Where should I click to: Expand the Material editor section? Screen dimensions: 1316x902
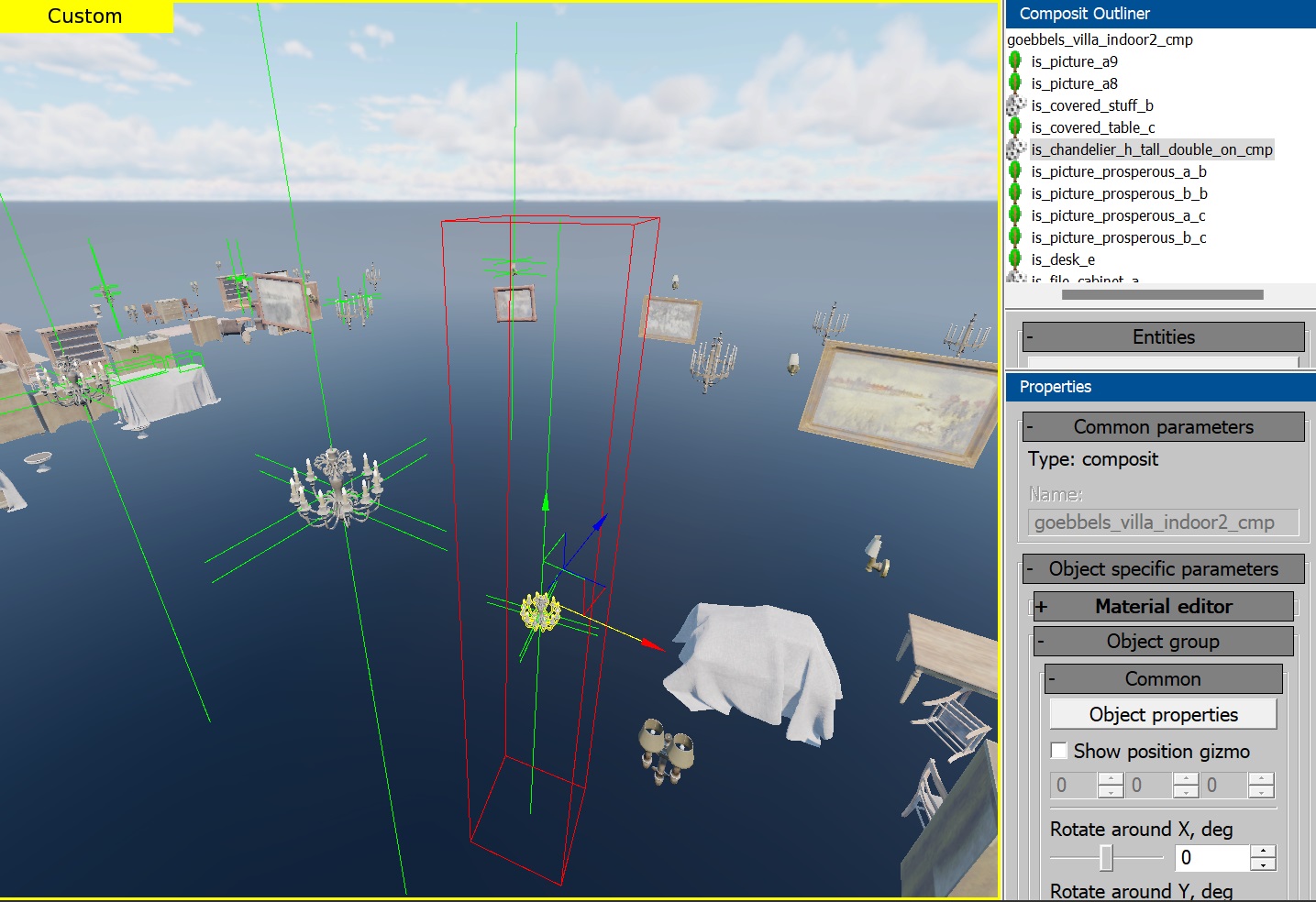(1042, 607)
